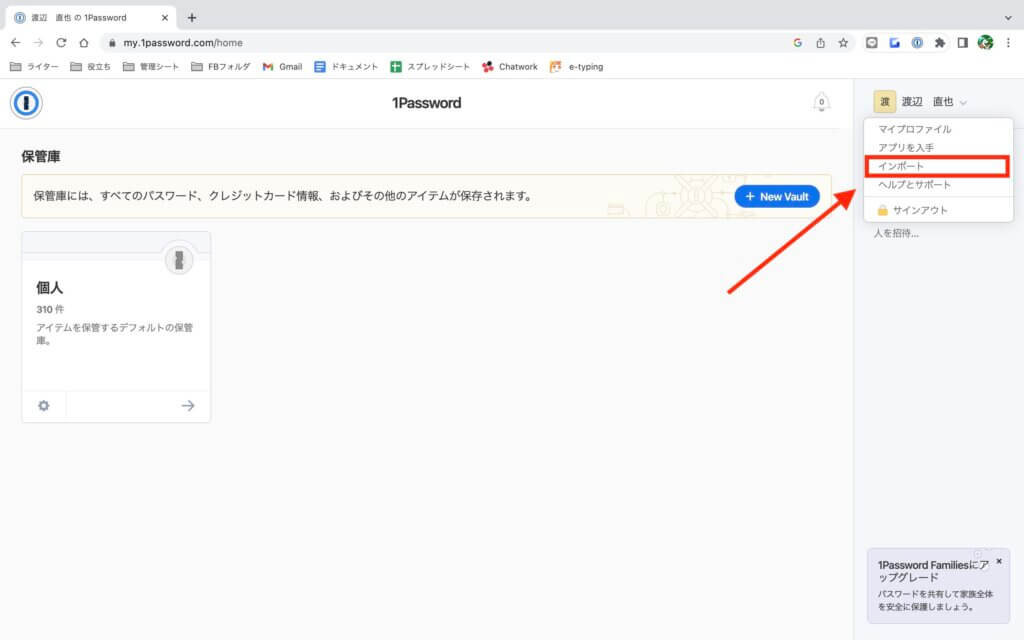Open the Extensions puzzle icon
Screen dimensions: 1024x640
940,42
